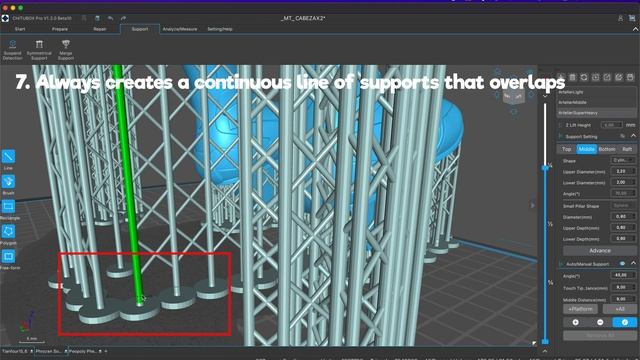The width and height of the screenshot is (640, 360).
Task: Click the Advance button
Action: click(600, 251)
